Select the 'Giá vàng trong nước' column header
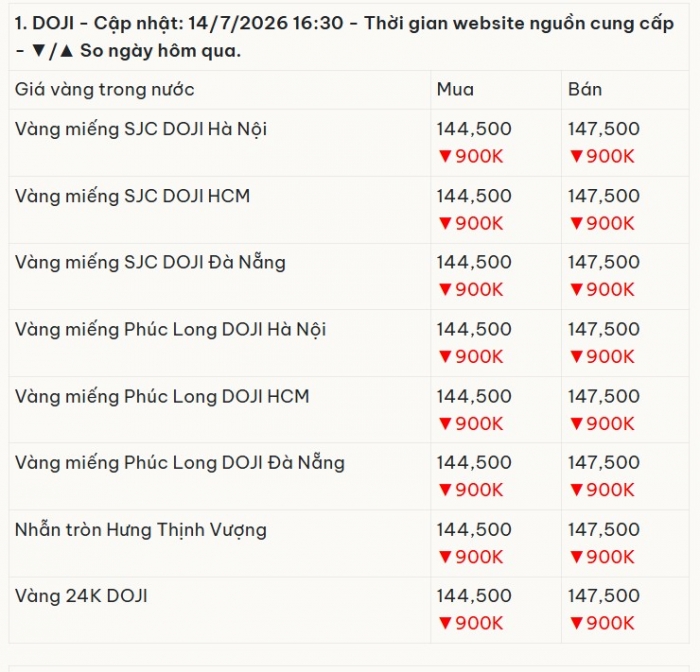The width and height of the screenshot is (700, 672). (104, 90)
